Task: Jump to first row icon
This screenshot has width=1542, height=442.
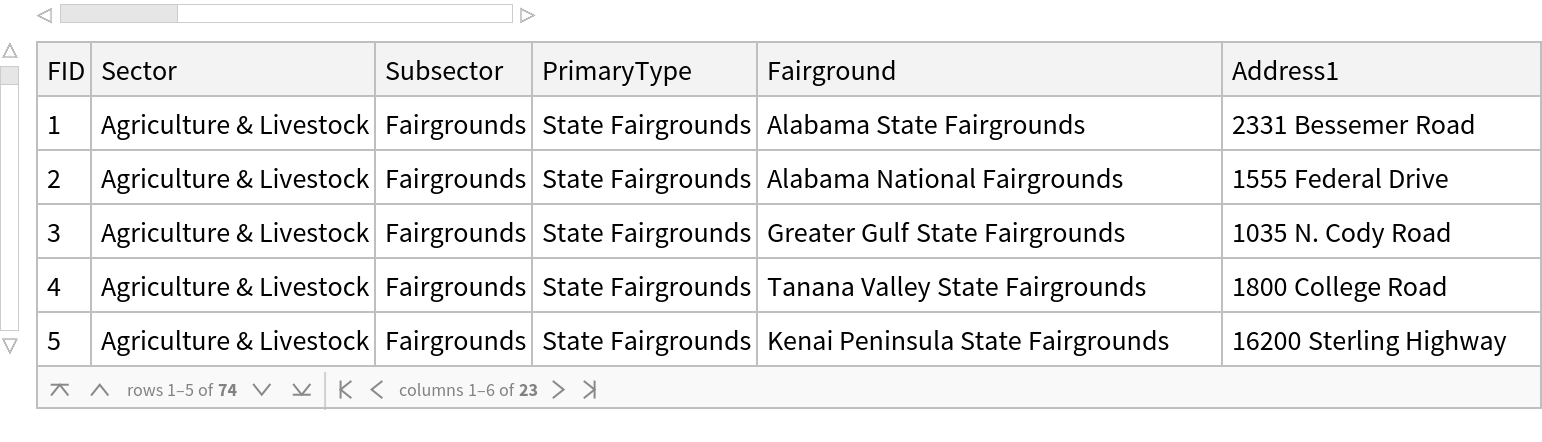Action: click(60, 390)
